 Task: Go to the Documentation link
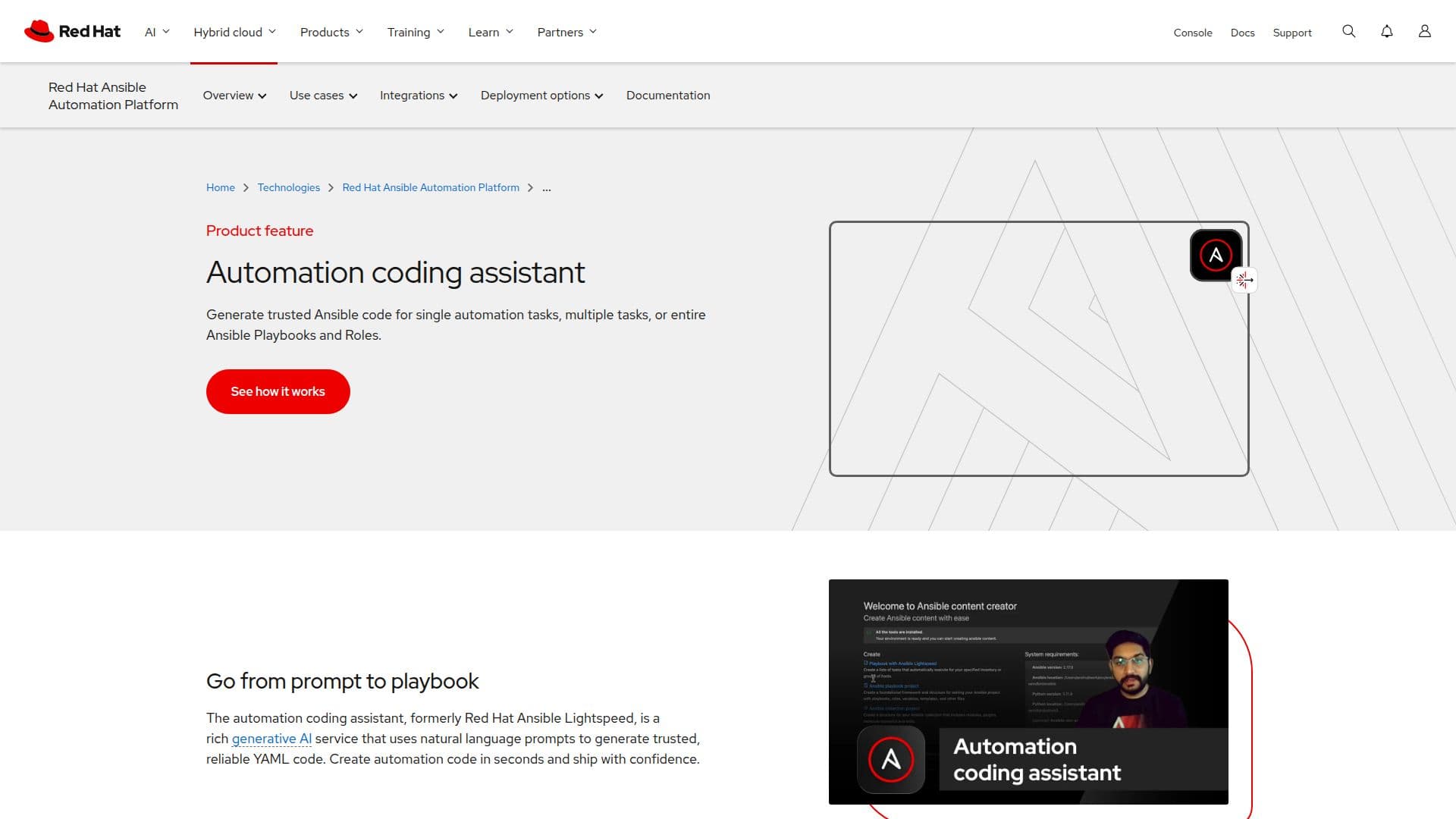[x=668, y=96]
